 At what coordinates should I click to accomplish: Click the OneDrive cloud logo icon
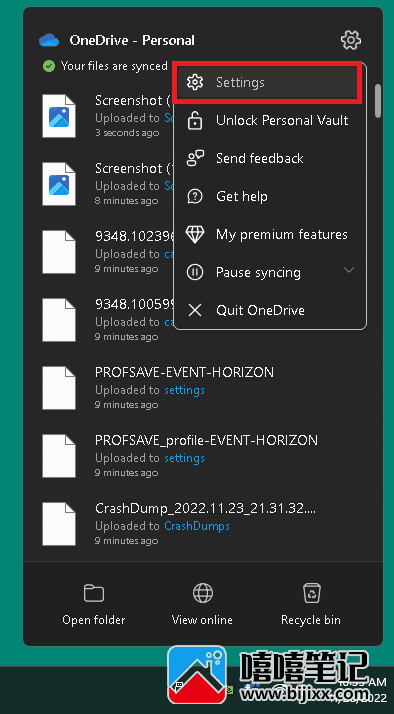click(49, 41)
